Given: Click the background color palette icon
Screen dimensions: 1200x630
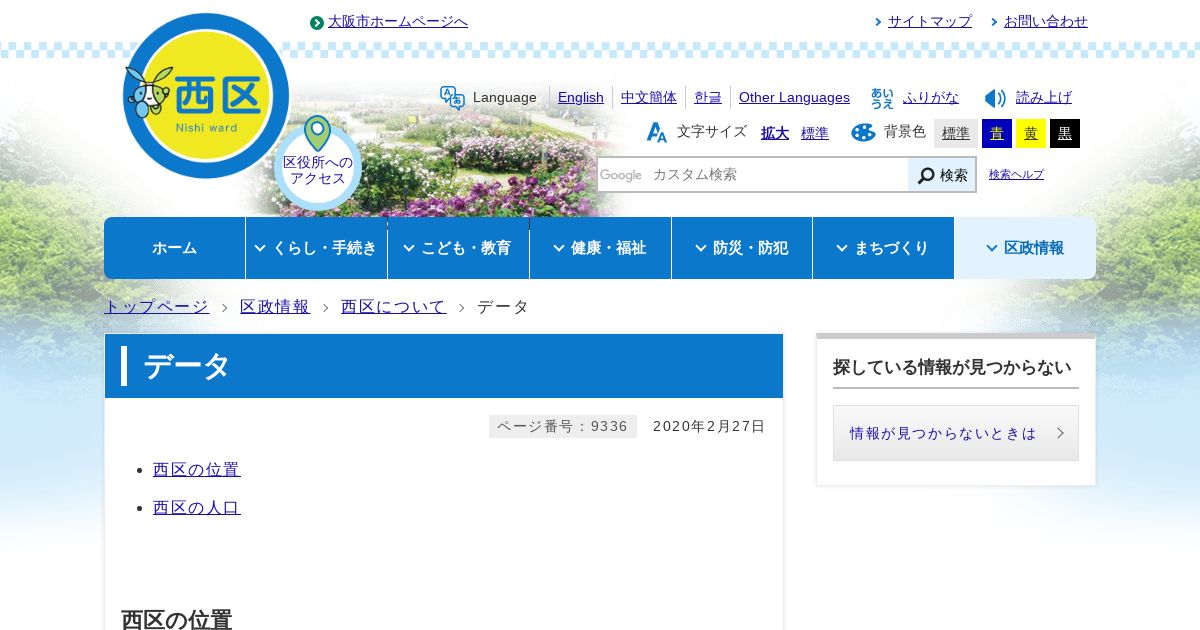Looking at the screenshot, I should pyautogui.click(x=863, y=132).
